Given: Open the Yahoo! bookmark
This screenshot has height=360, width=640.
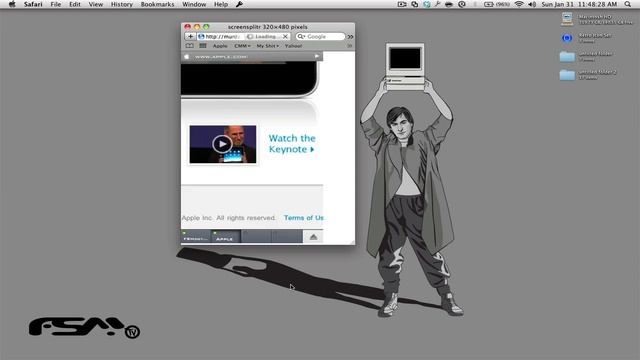Looking at the screenshot, I should (x=293, y=46).
